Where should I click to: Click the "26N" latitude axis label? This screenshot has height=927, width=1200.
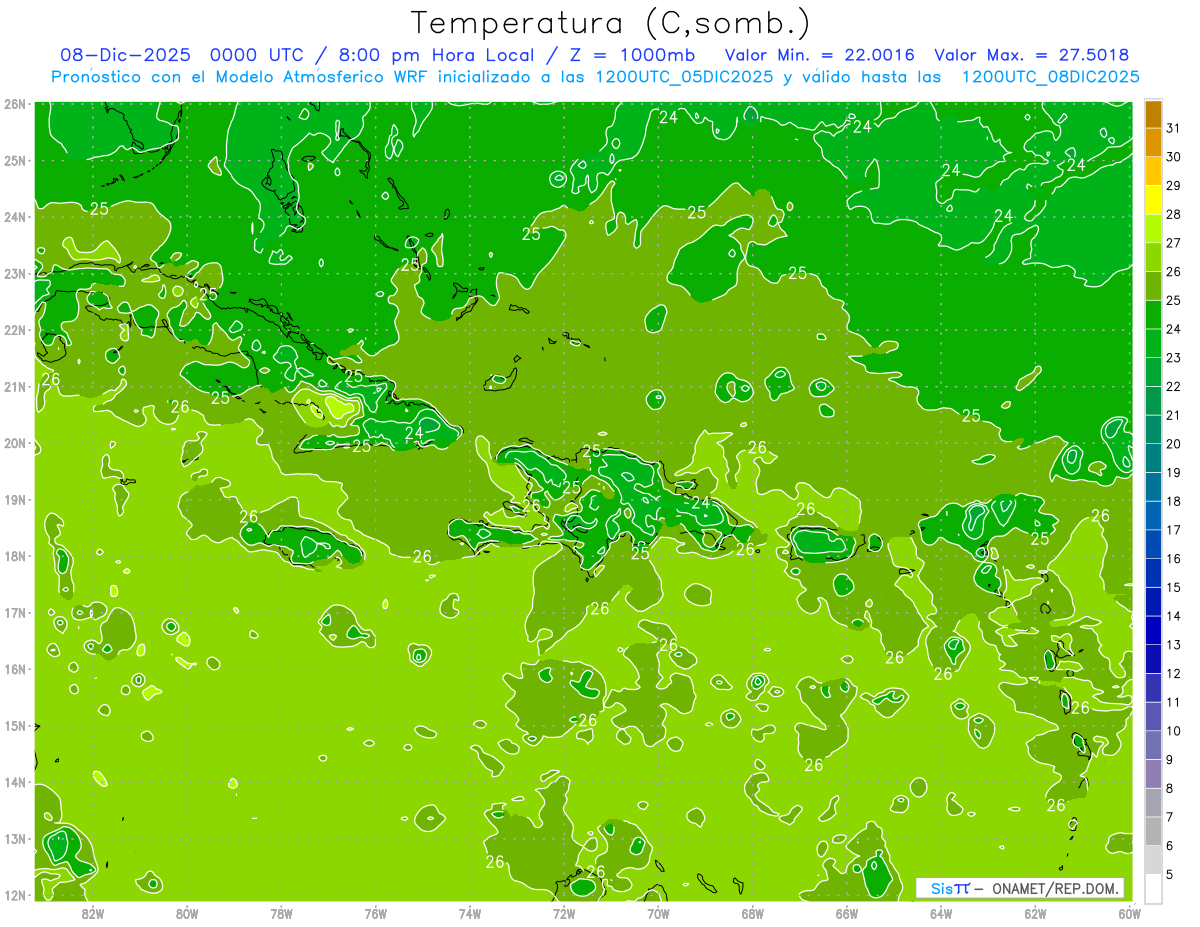point(15,104)
